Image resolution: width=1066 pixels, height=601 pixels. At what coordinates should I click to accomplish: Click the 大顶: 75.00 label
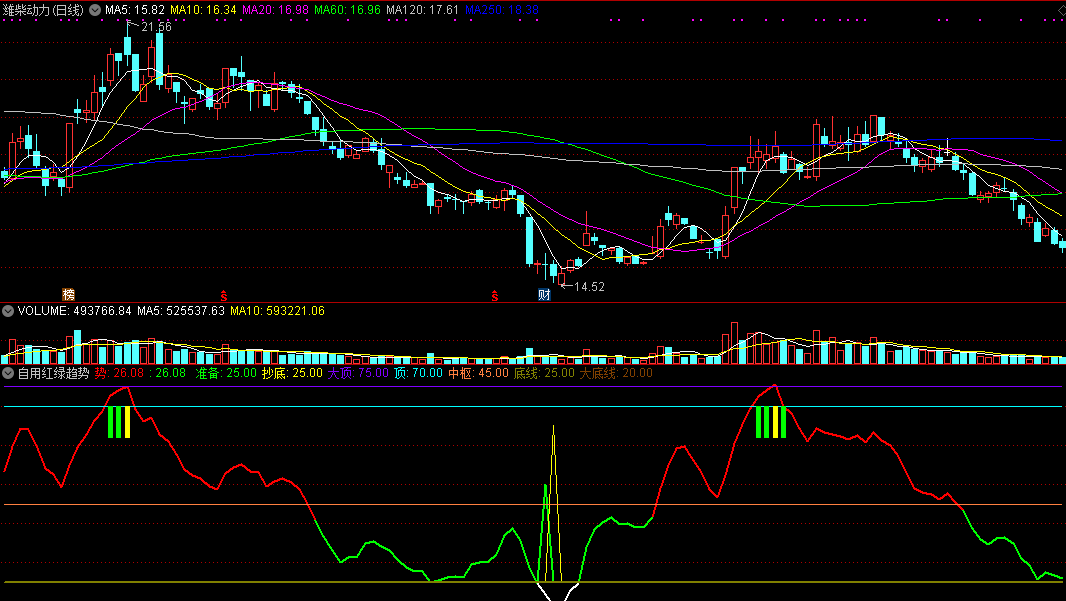(358, 373)
